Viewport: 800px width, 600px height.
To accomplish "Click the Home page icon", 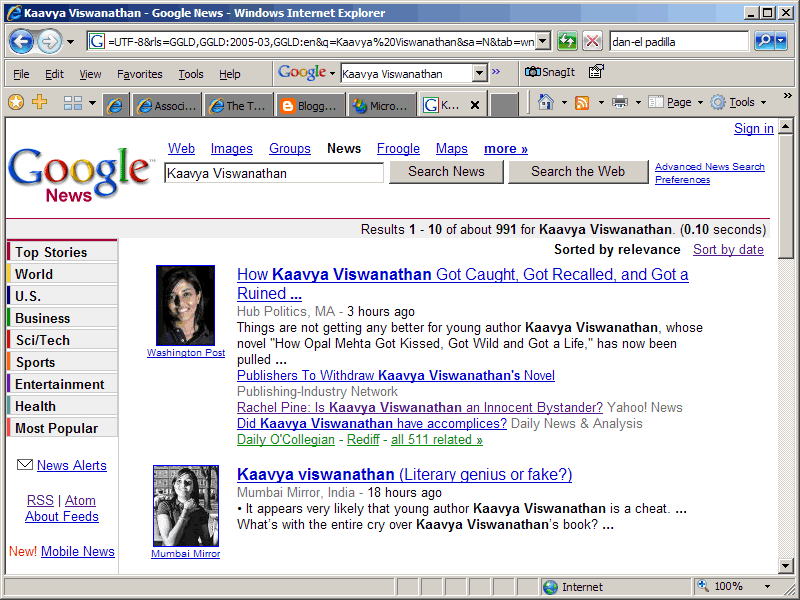I will [x=546, y=103].
